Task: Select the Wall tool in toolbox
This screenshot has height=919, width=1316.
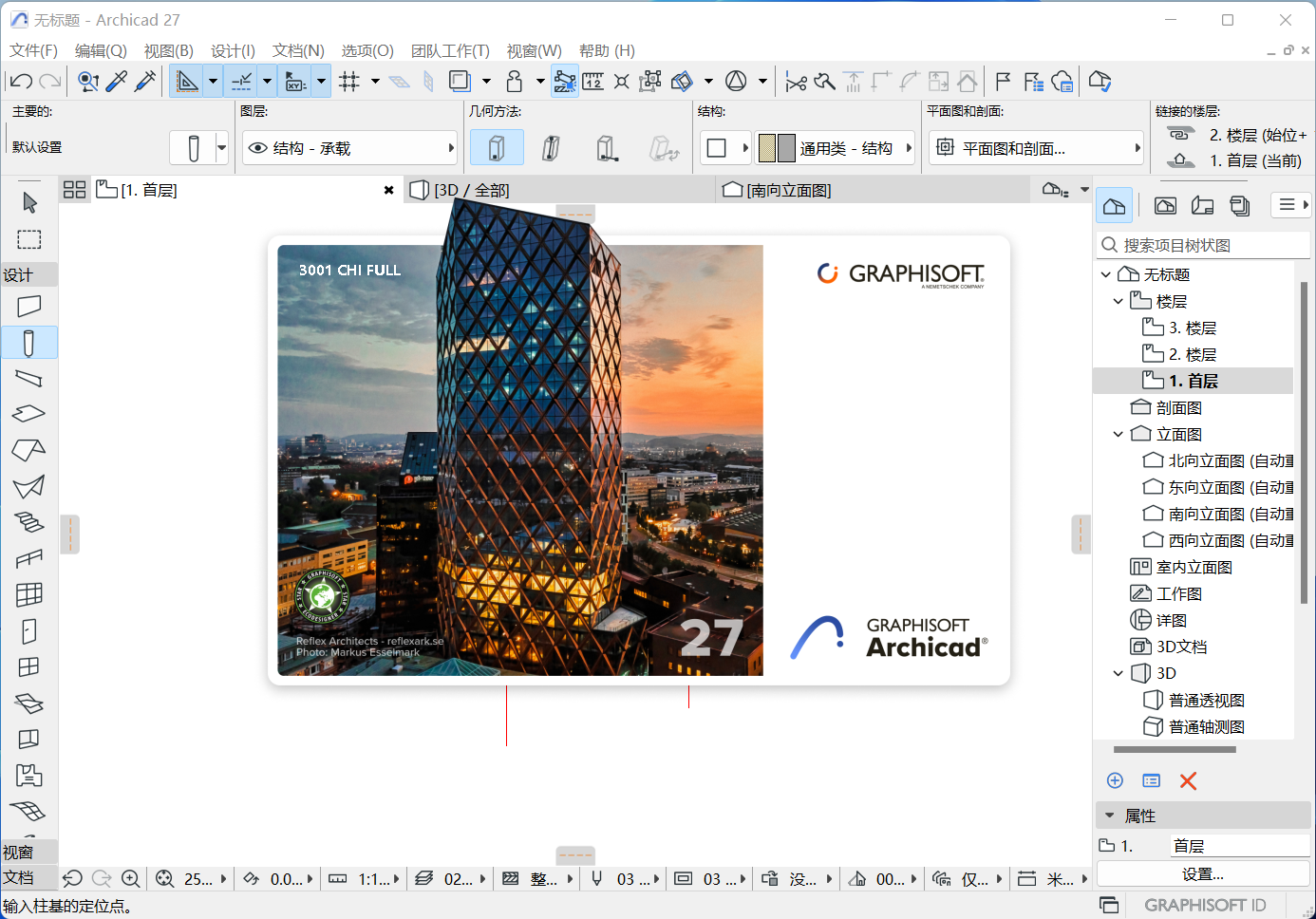Action: coord(29,306)
